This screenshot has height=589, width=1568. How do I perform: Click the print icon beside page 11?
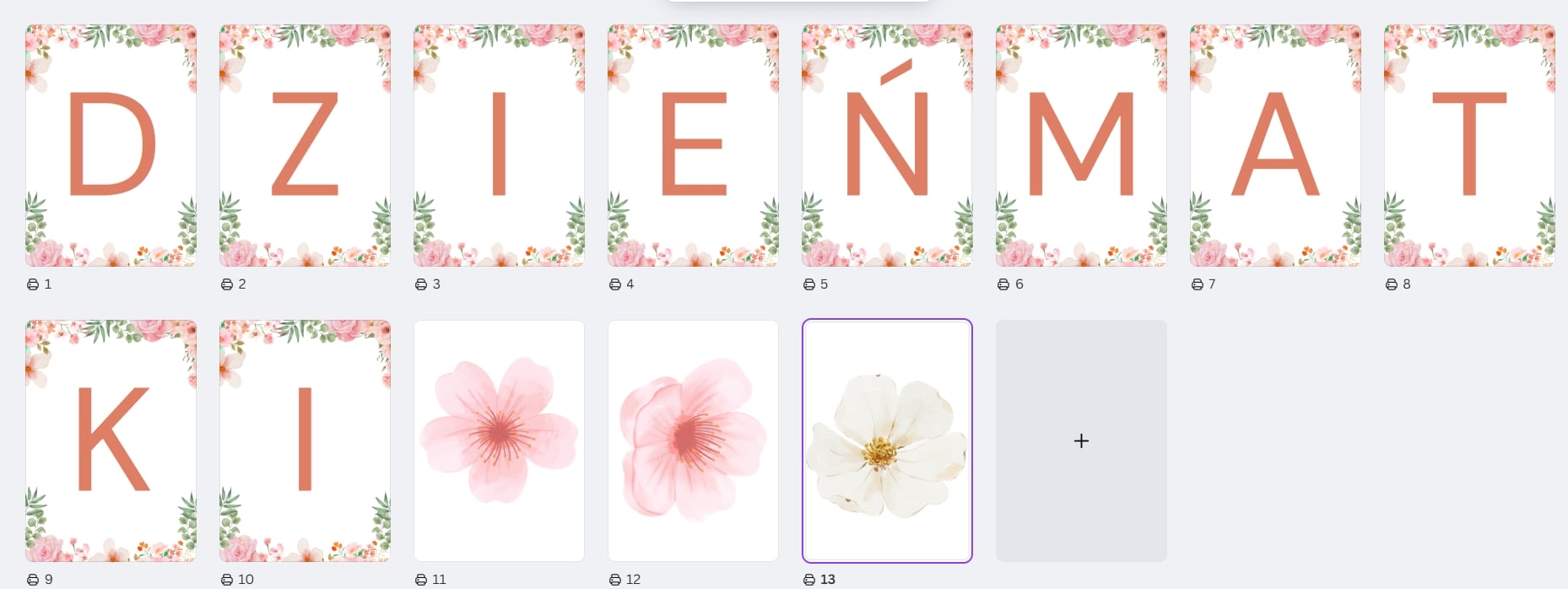421,580
